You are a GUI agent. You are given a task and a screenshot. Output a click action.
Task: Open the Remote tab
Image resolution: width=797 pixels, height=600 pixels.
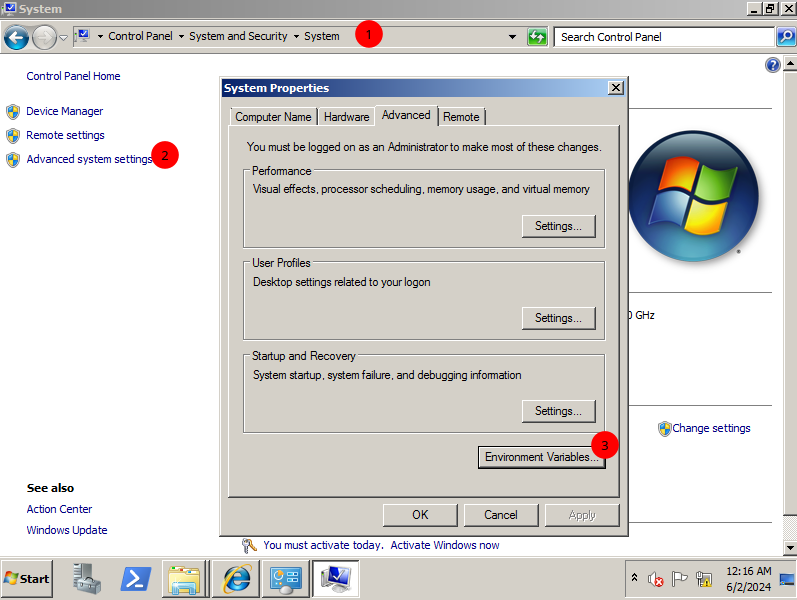[461, 117]
